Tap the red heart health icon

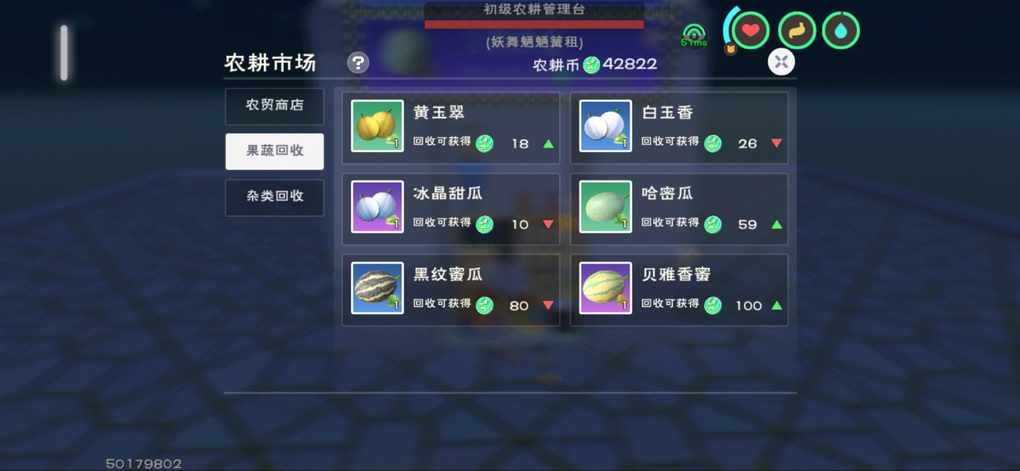pyautogui.click(x=751, y=31)
